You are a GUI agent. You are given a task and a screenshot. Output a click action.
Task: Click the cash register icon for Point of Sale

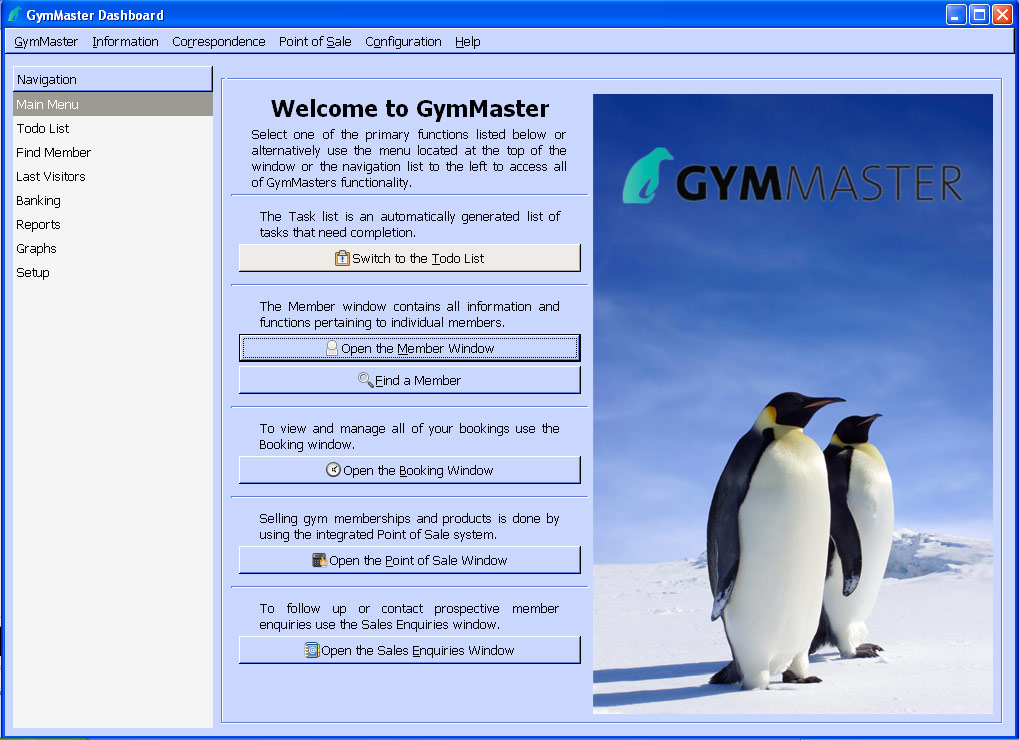coord(320,560)
